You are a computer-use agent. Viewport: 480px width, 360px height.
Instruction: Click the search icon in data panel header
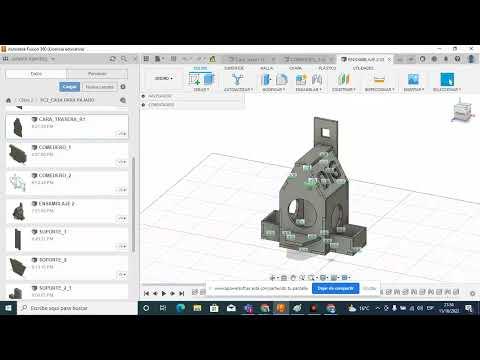pos(124,59)
